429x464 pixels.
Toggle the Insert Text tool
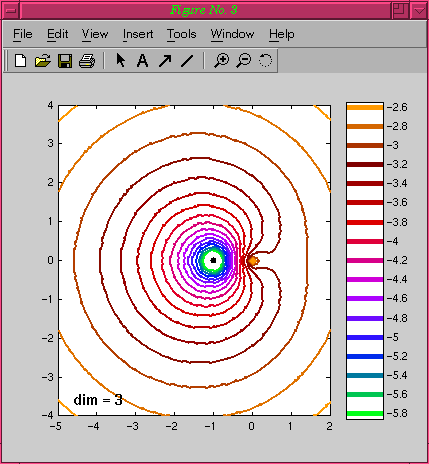(143, 61)
